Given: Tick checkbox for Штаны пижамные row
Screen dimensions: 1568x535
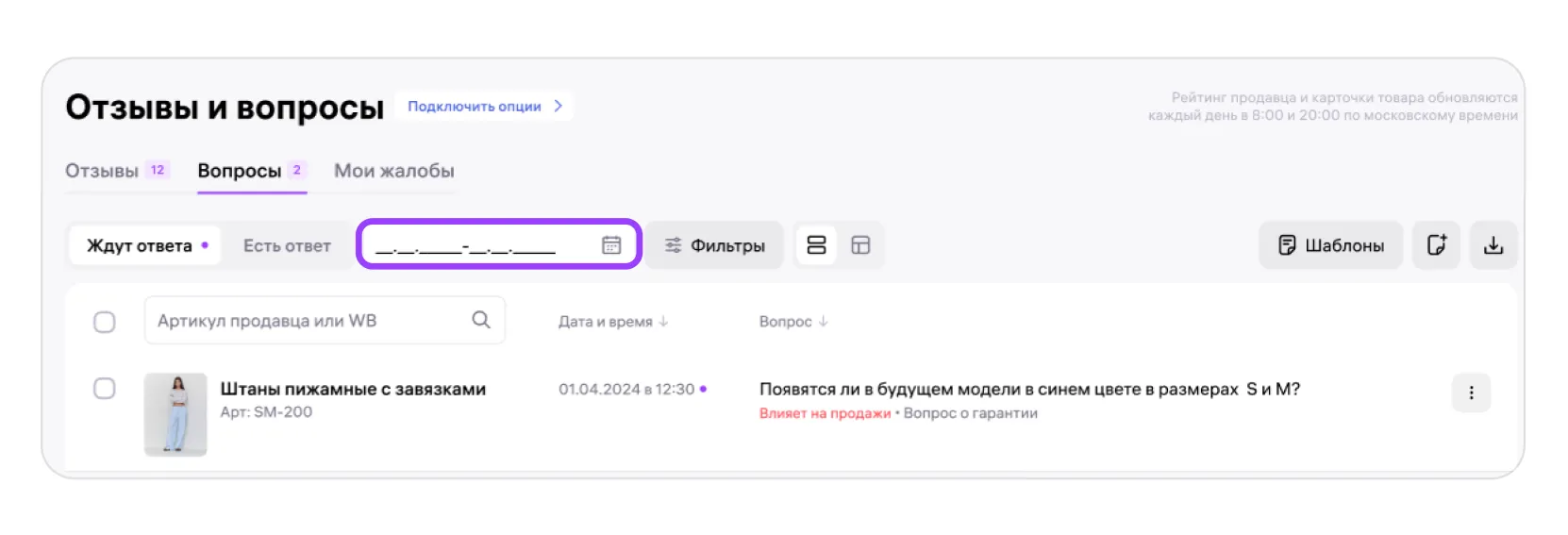Looking at the screenshot, I should click(105, 389).
